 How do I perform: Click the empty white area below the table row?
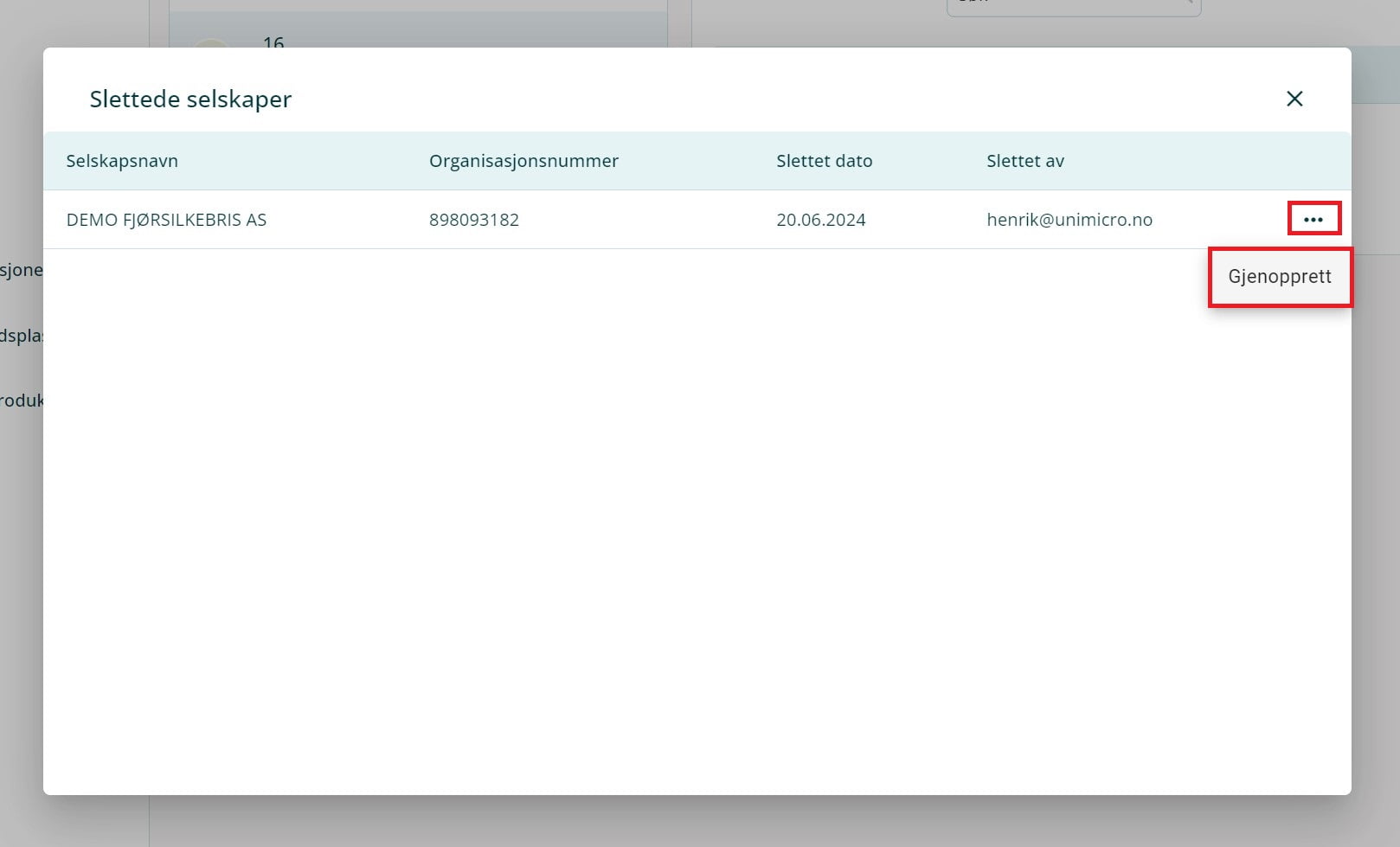tap(692, 519)
